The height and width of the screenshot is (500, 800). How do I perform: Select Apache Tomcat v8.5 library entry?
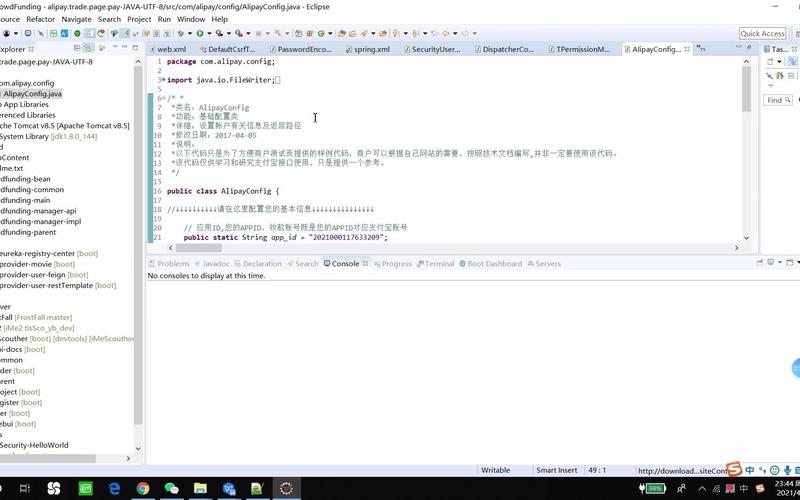[65, 126]
